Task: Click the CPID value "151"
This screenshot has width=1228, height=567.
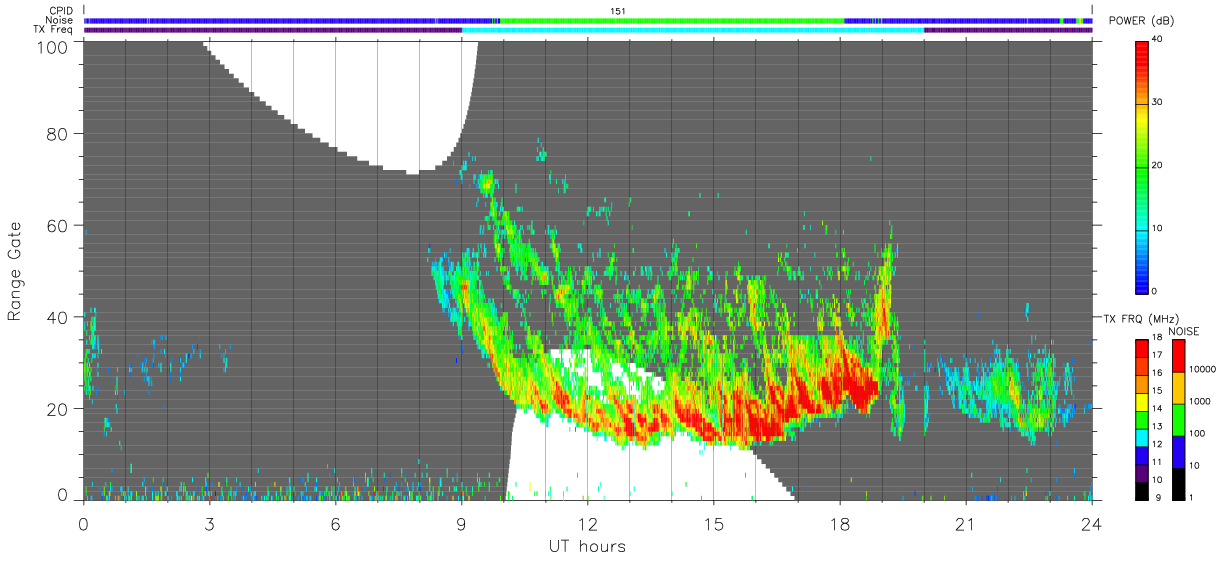Action: pyautogui.click(x=617, y=11)
